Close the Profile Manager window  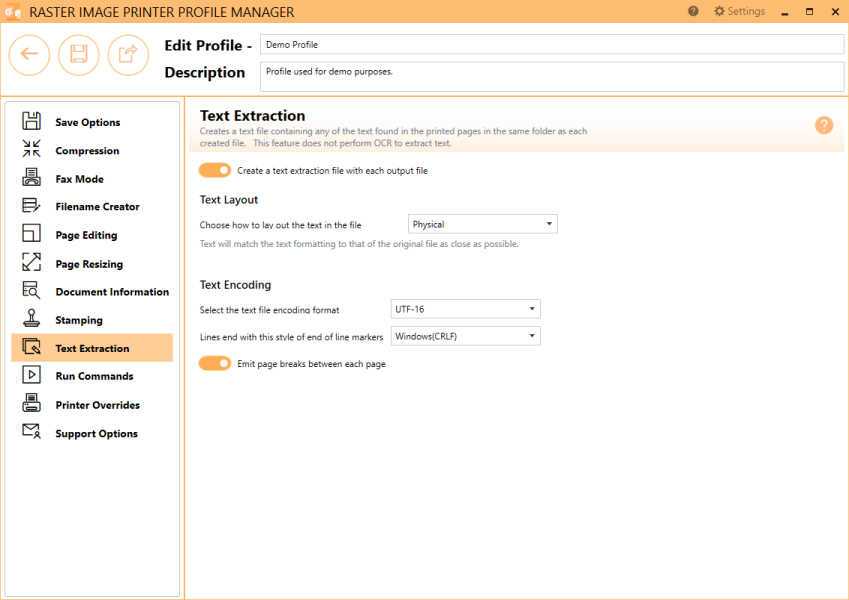click(x=835, y=11)
